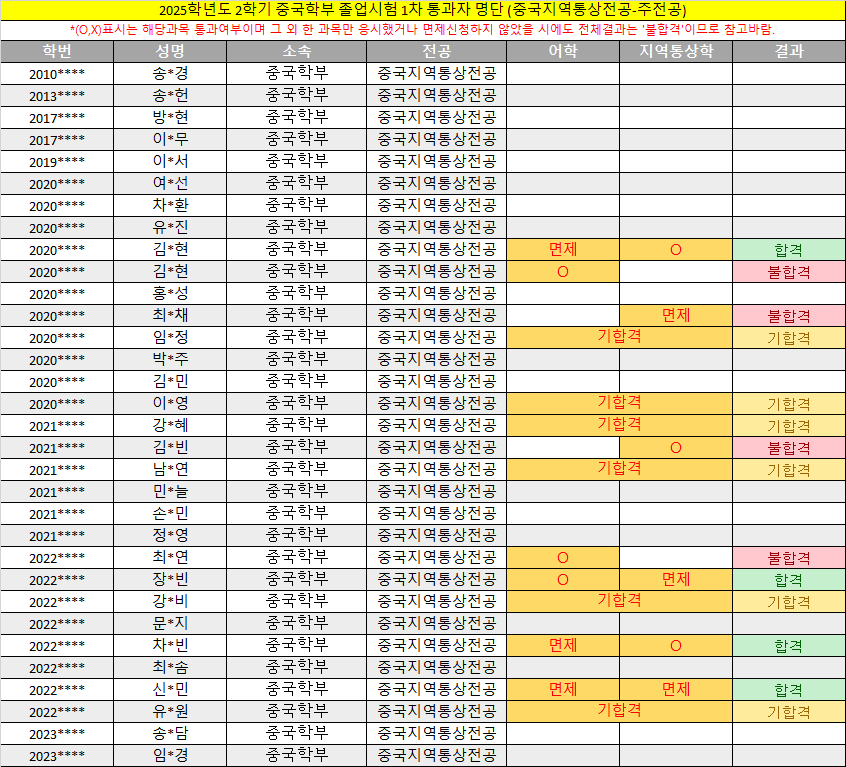
Task: Select the 면제 어학 cell for 신*민
Action: coord(563,690)
